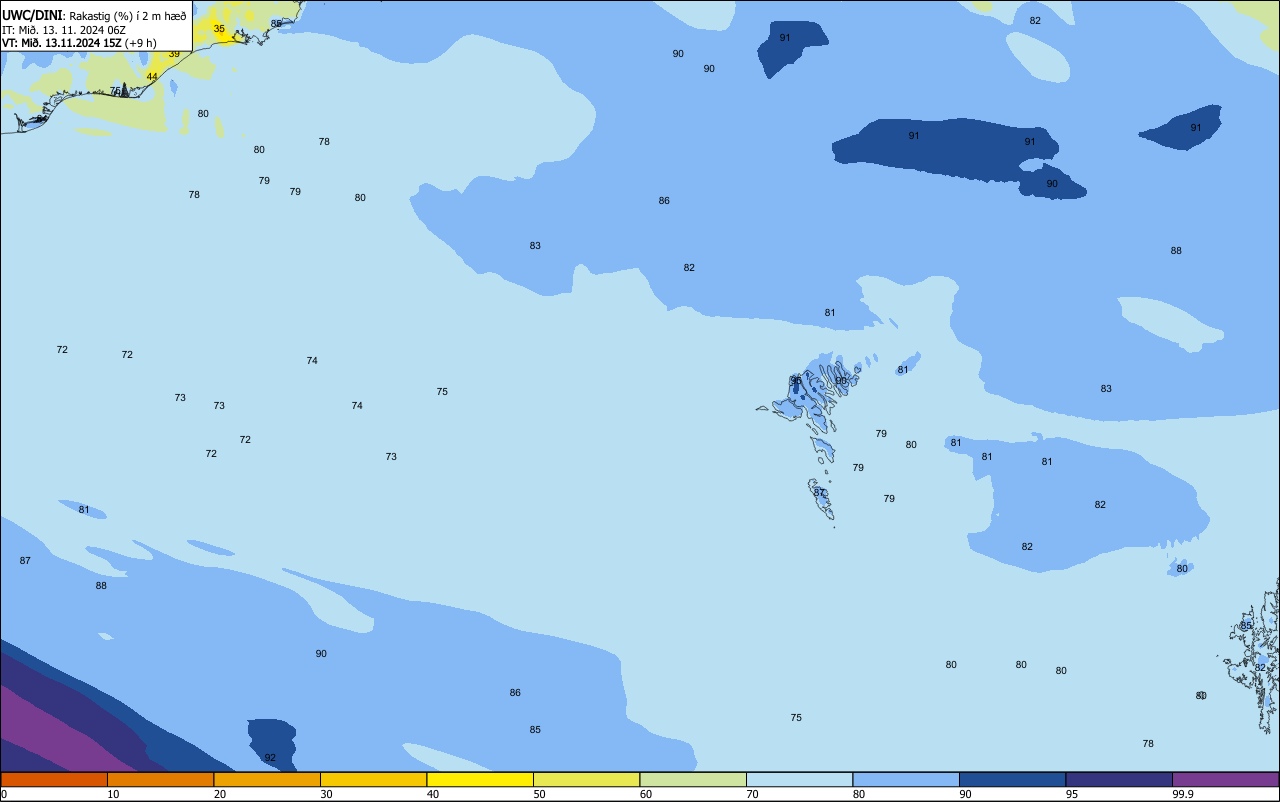Viewport: 1280px width, 802px height.
Task: Click the humidity value 39 on the map
Action: (x=174, y=54)
